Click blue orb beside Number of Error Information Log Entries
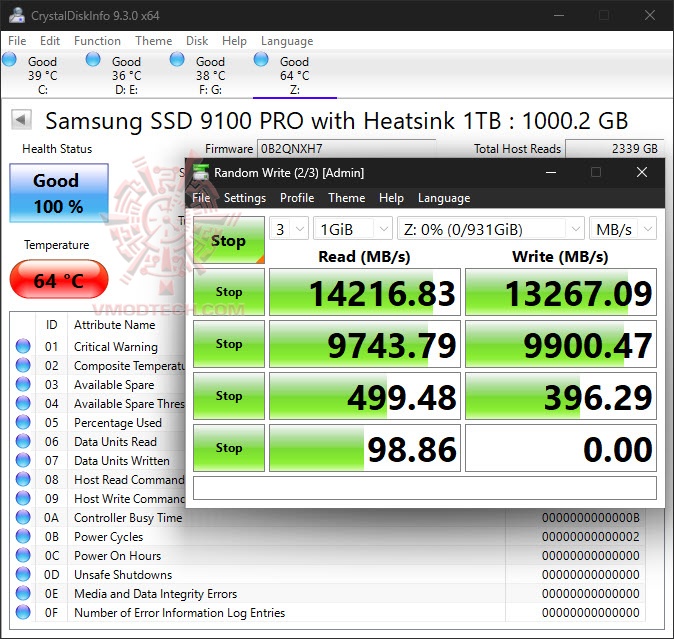The image size is (674, 639). tap(23, 612)
